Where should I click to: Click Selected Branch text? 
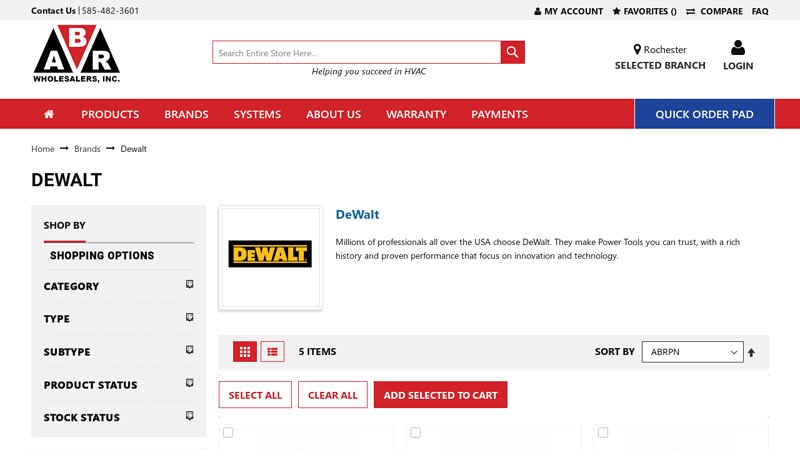click(x=660, y=66)
